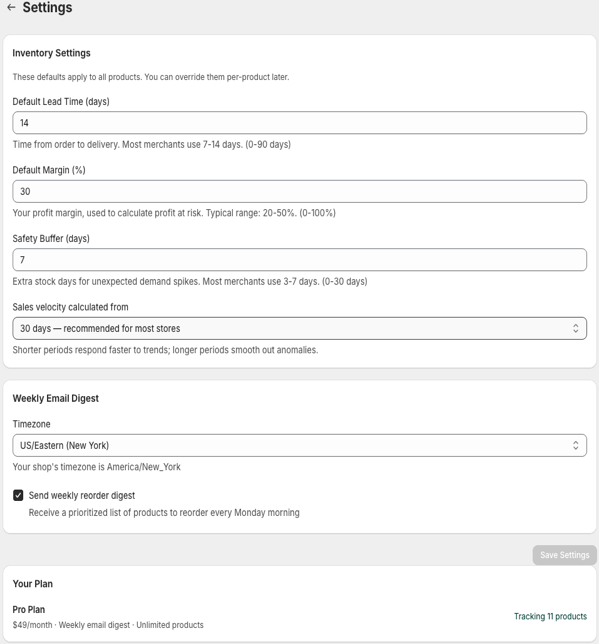599x644 pixels.
Task: Click the Settings page title
Action: tap(47, 7)
